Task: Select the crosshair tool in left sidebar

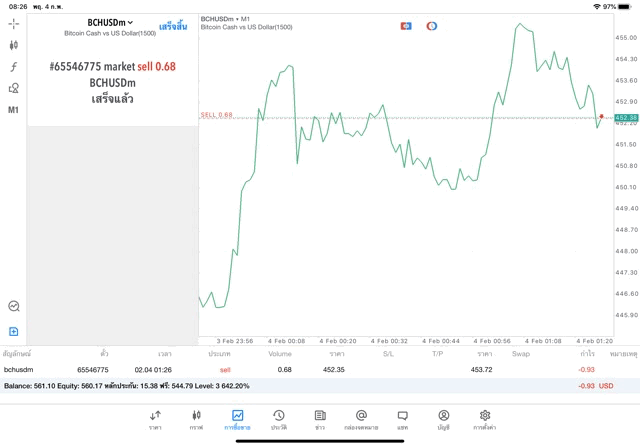Action: (13, 24)
